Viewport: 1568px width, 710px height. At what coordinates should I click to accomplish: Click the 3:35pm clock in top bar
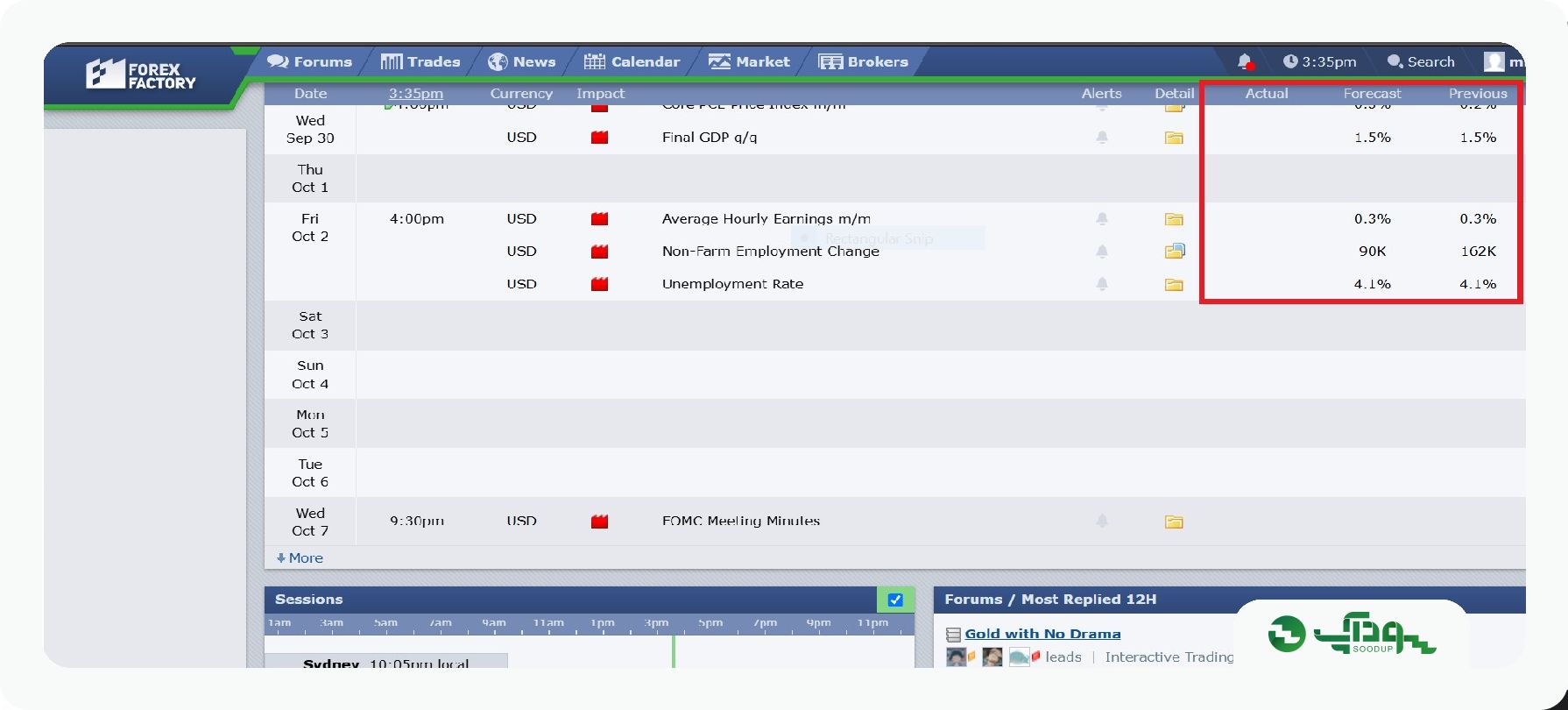click(1320, 61)
